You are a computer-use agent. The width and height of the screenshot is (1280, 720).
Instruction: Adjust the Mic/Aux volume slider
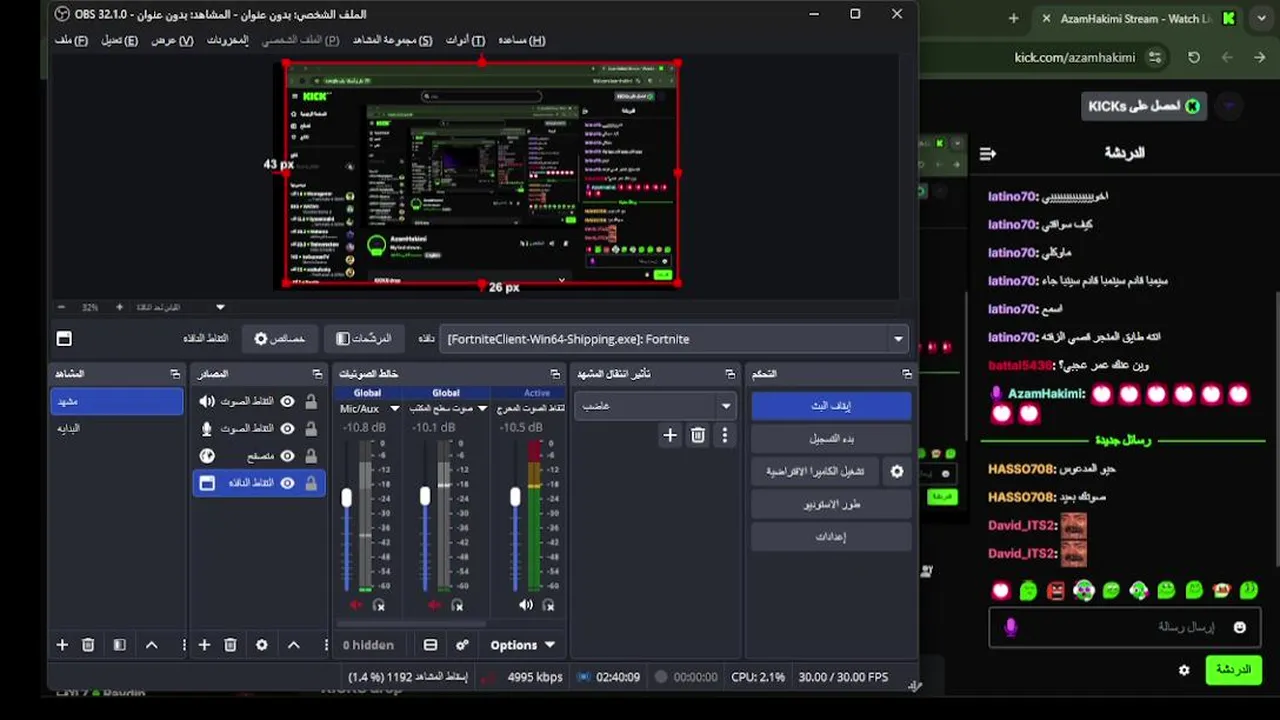[x=347, y=497]
